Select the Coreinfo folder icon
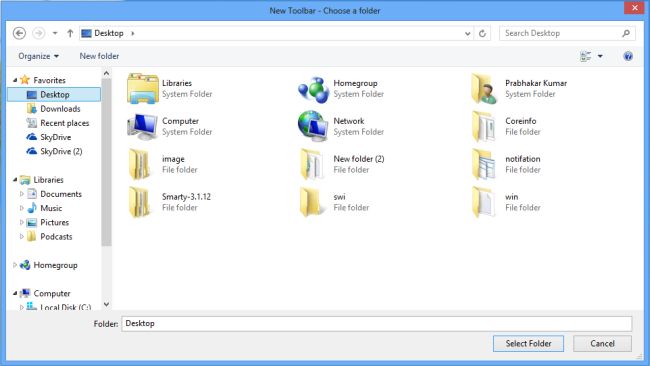This screenshot has width=650, height=366. click(484, 126)
